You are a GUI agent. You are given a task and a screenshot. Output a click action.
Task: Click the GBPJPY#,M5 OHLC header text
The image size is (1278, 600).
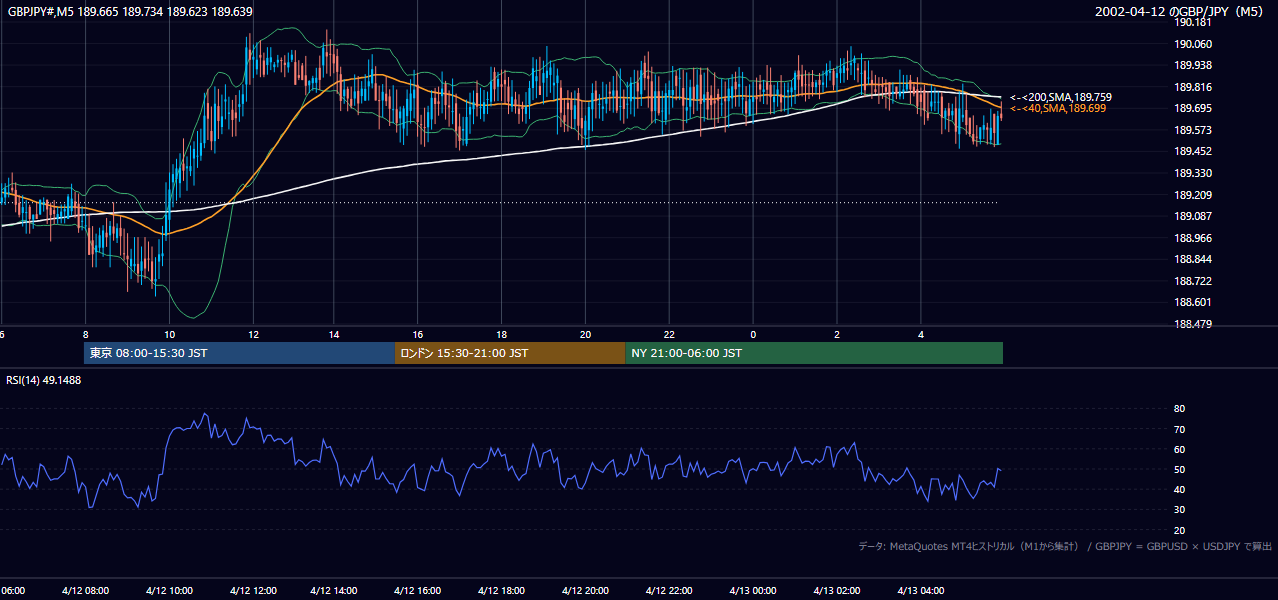[x=130, y=11]
